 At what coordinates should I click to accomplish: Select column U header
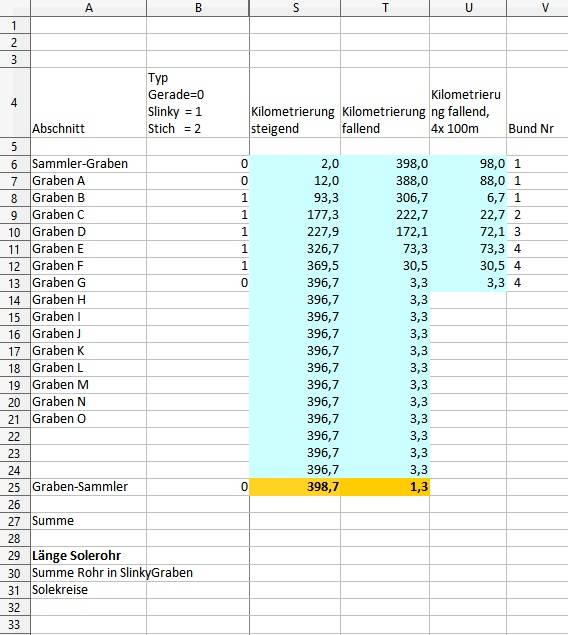coord(468,8)
